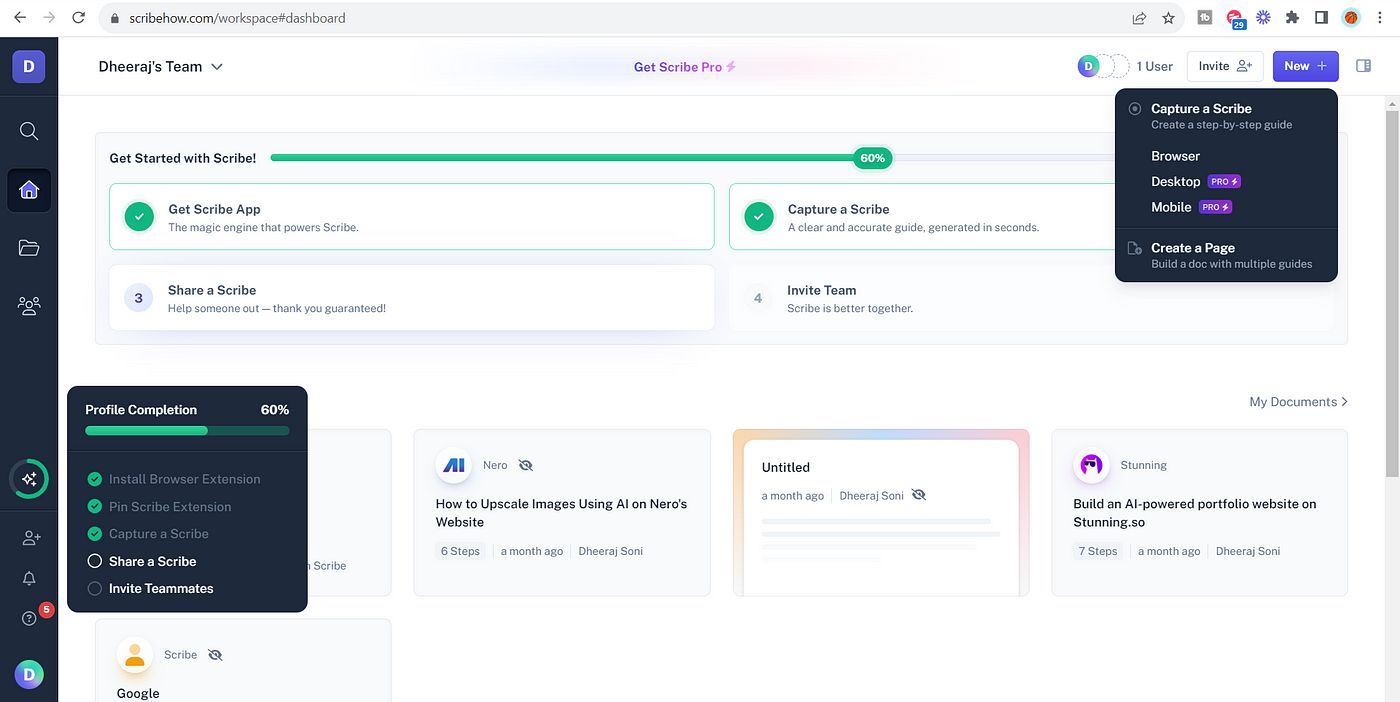Click the 6 Steps label
1400x702 pixels.
pyautogui.click(x=460, y=551)
